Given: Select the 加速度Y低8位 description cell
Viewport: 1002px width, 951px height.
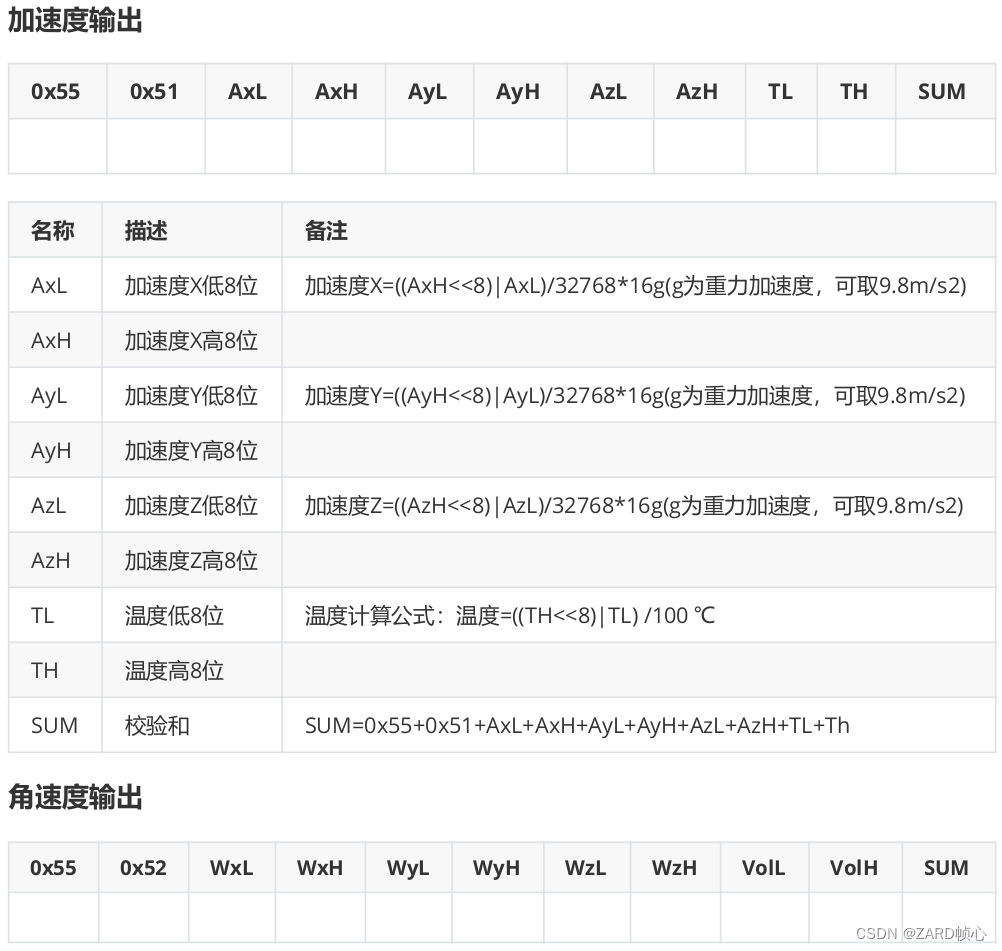Looking at the screenshot, I should (192, 395).
